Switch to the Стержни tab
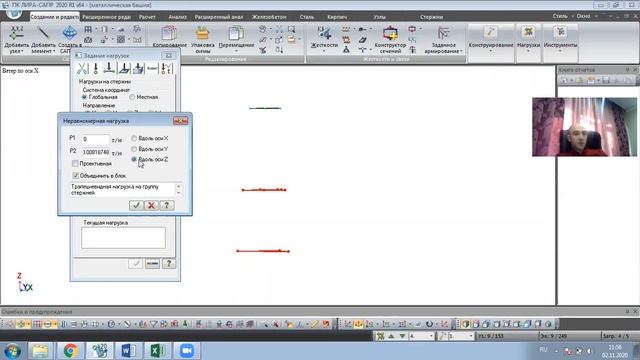 (431, 17)
